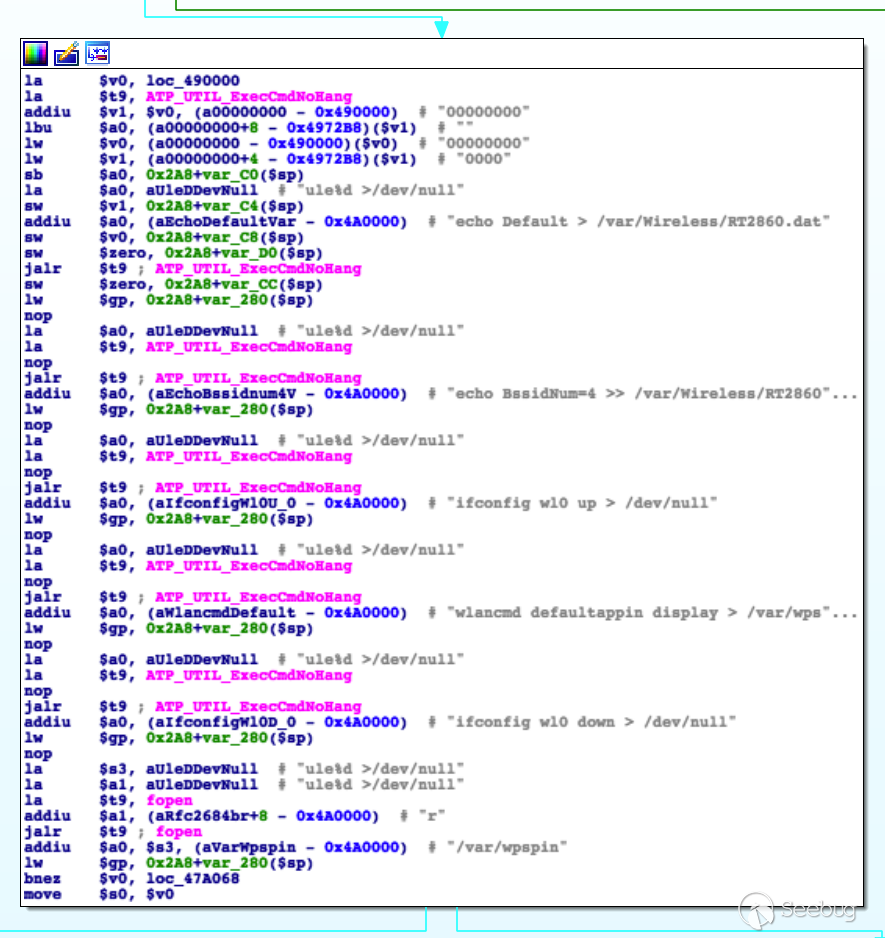The image size is (885, 938).
Task: Click the "0000" string comment
Action: [x=483, y=159]
